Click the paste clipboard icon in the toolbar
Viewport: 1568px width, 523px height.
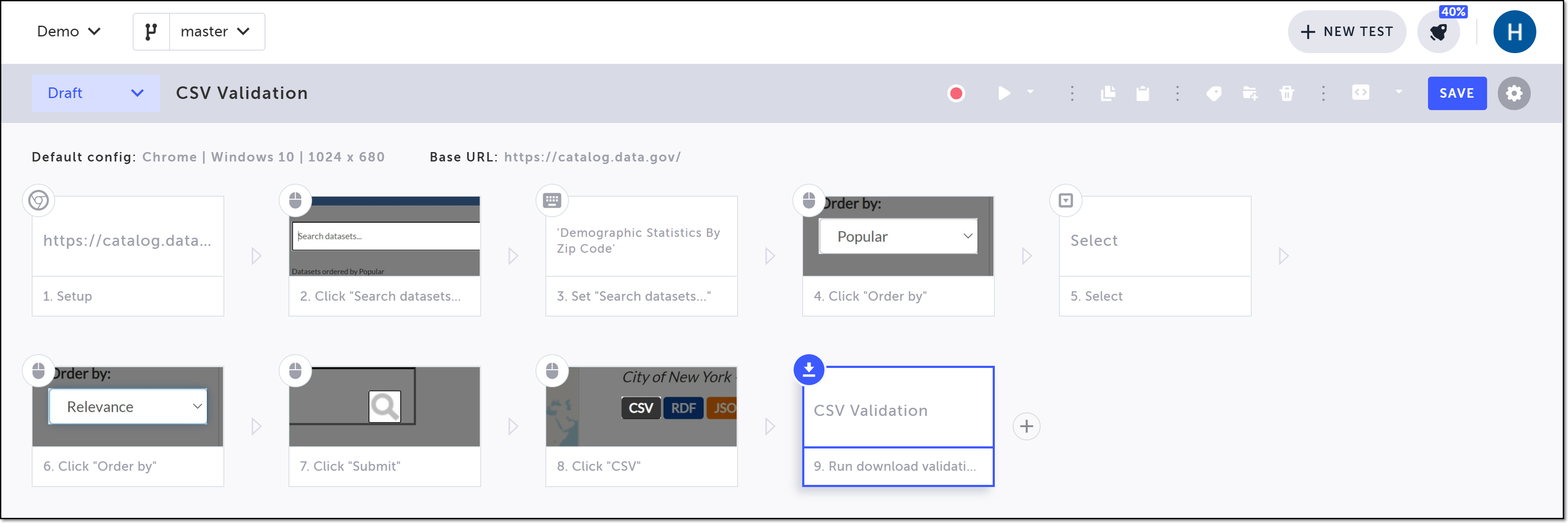tap(1143, 93)
